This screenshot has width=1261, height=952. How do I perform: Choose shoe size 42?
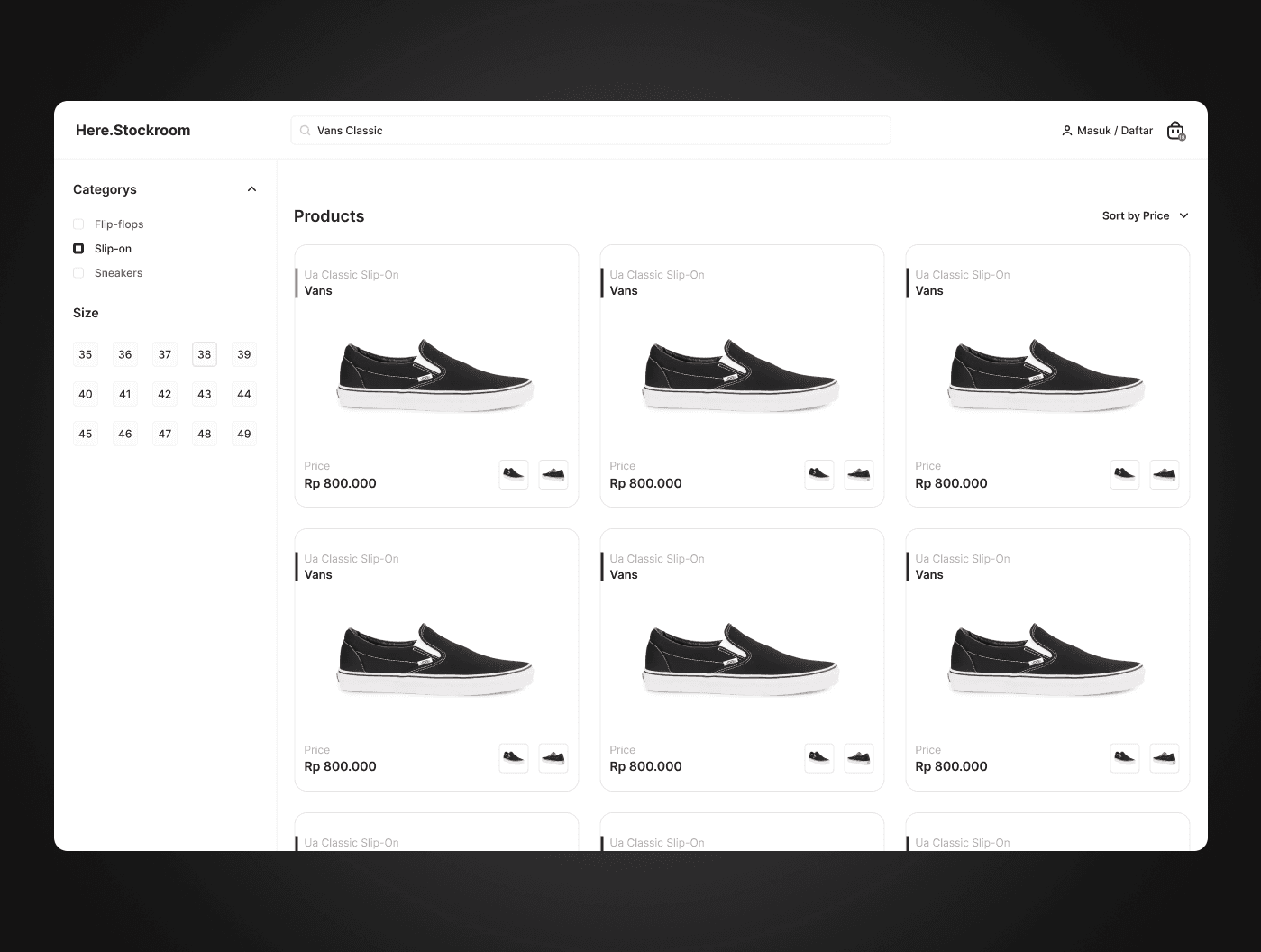[x=165, y=394]
